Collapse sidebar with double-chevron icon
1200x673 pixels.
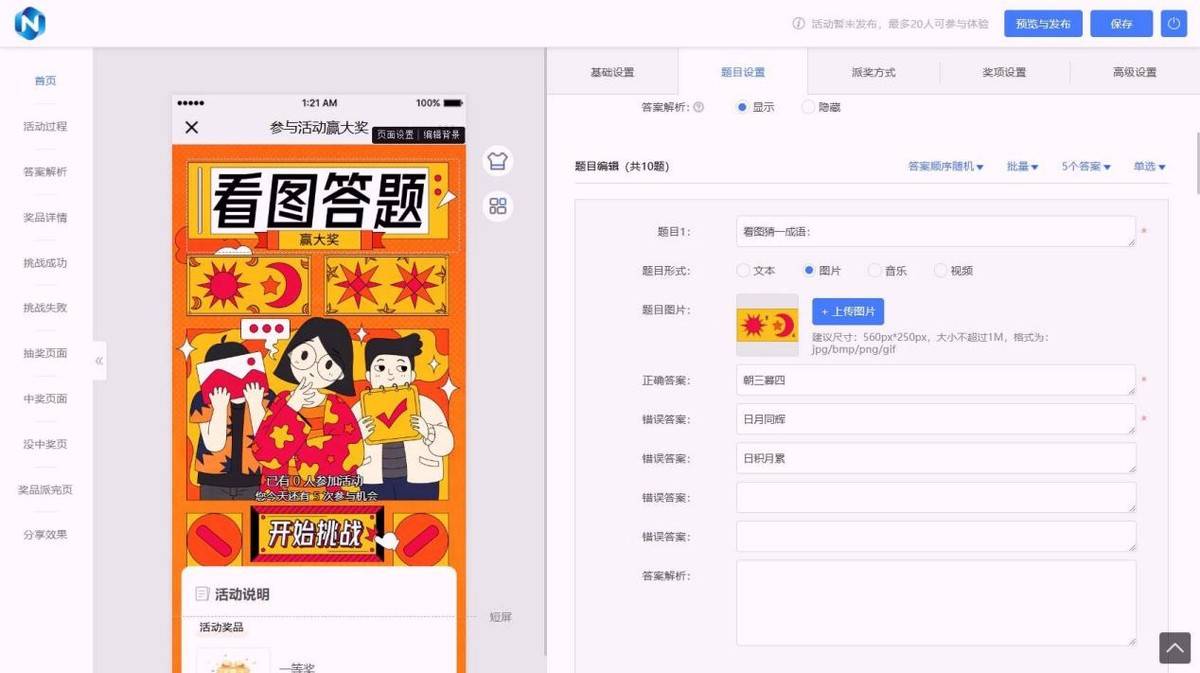(99, 361)
